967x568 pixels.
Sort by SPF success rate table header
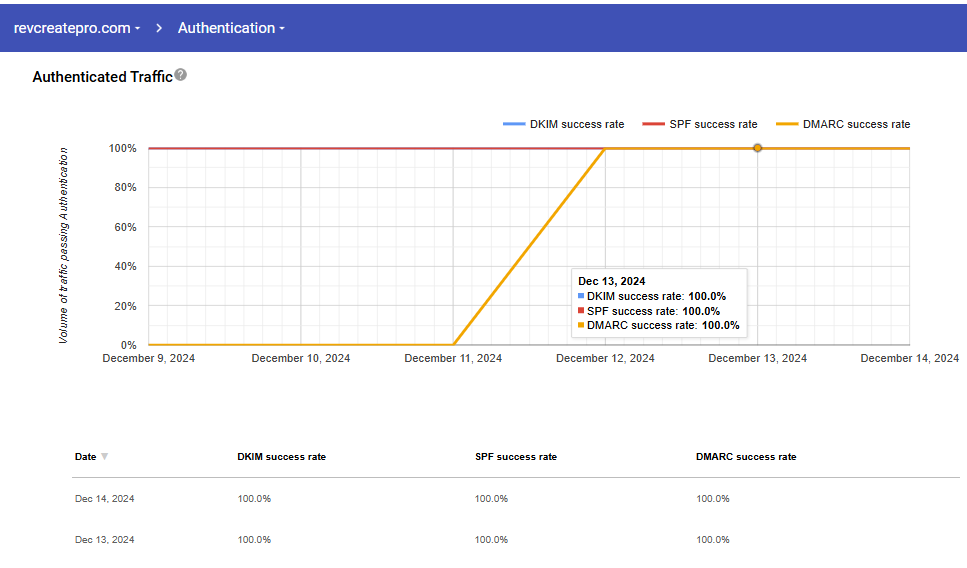tap(515, 457)
